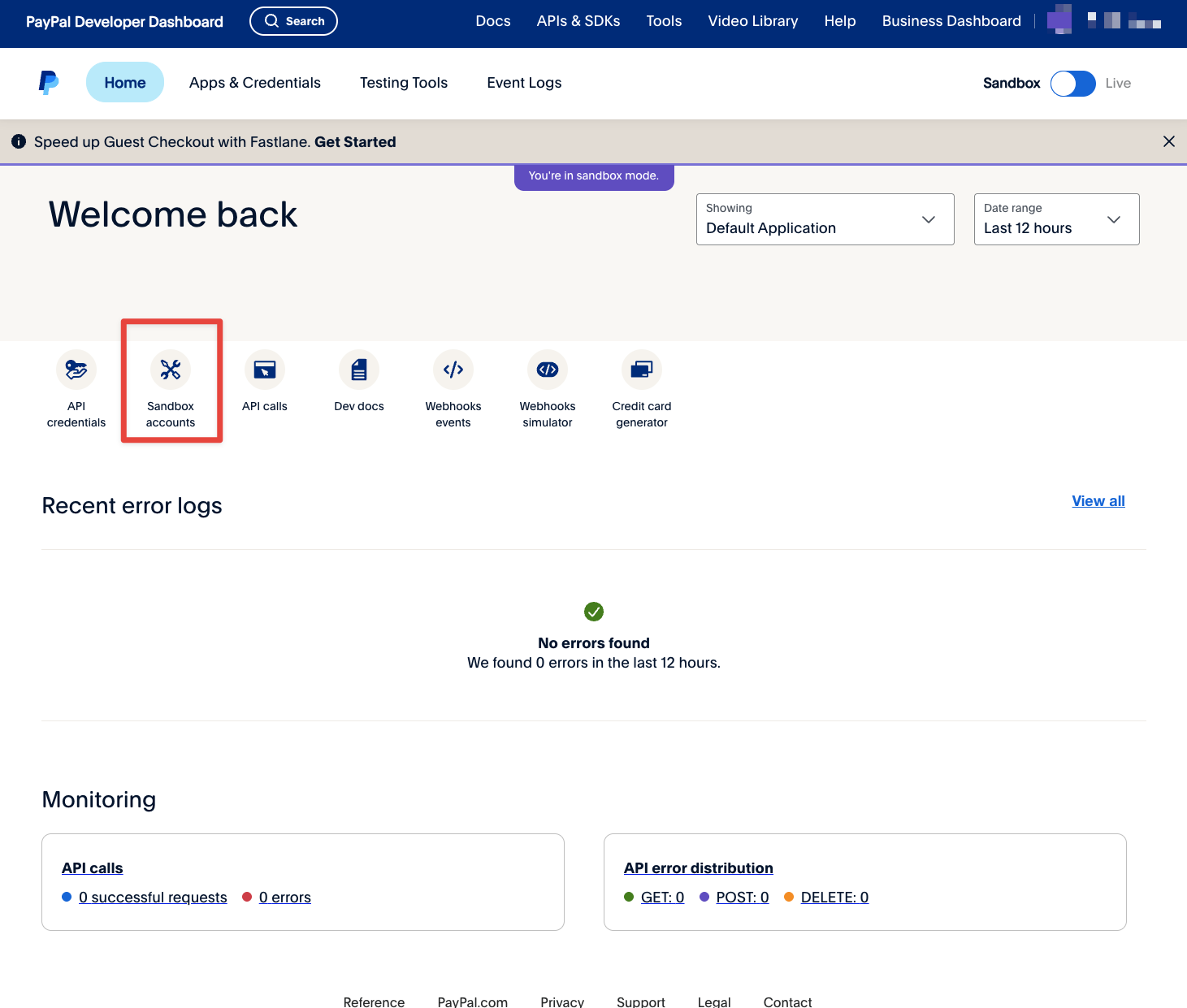Viewport: 1187px width, 1008px height.
Task: Open the APIs & SDKs menu
Action: pos(578,21)
